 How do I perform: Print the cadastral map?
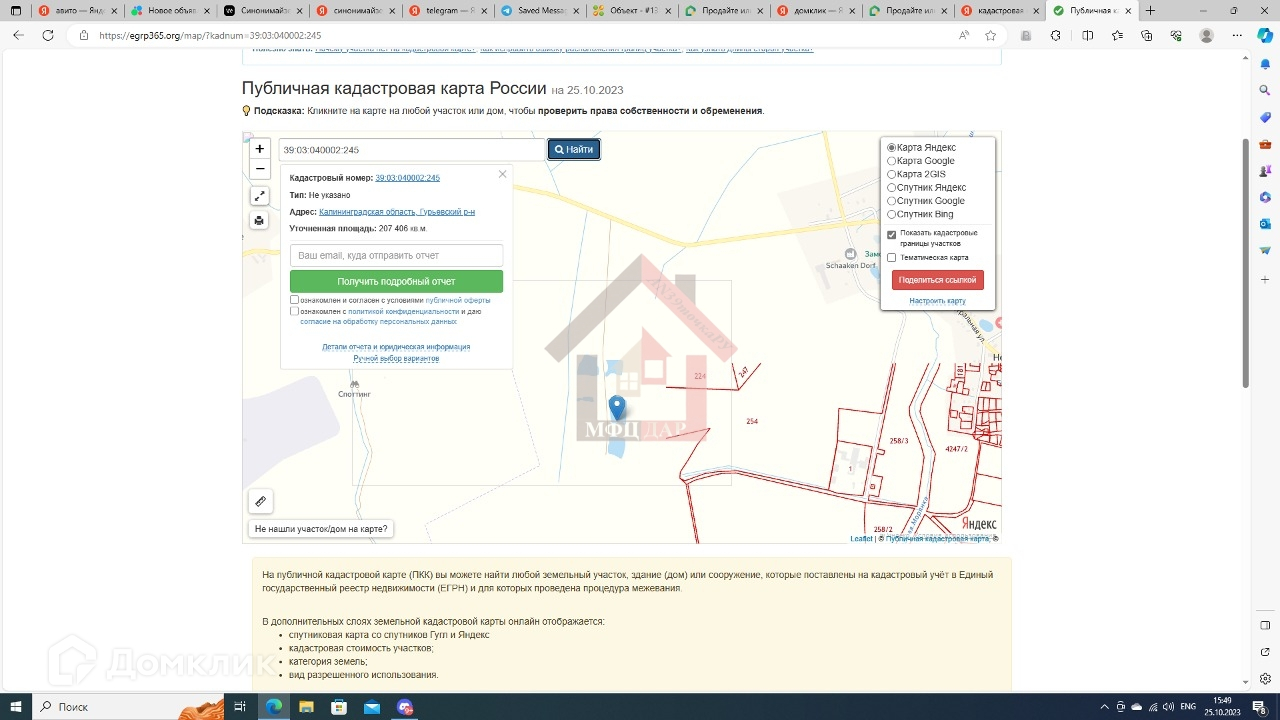pos(260,221)
